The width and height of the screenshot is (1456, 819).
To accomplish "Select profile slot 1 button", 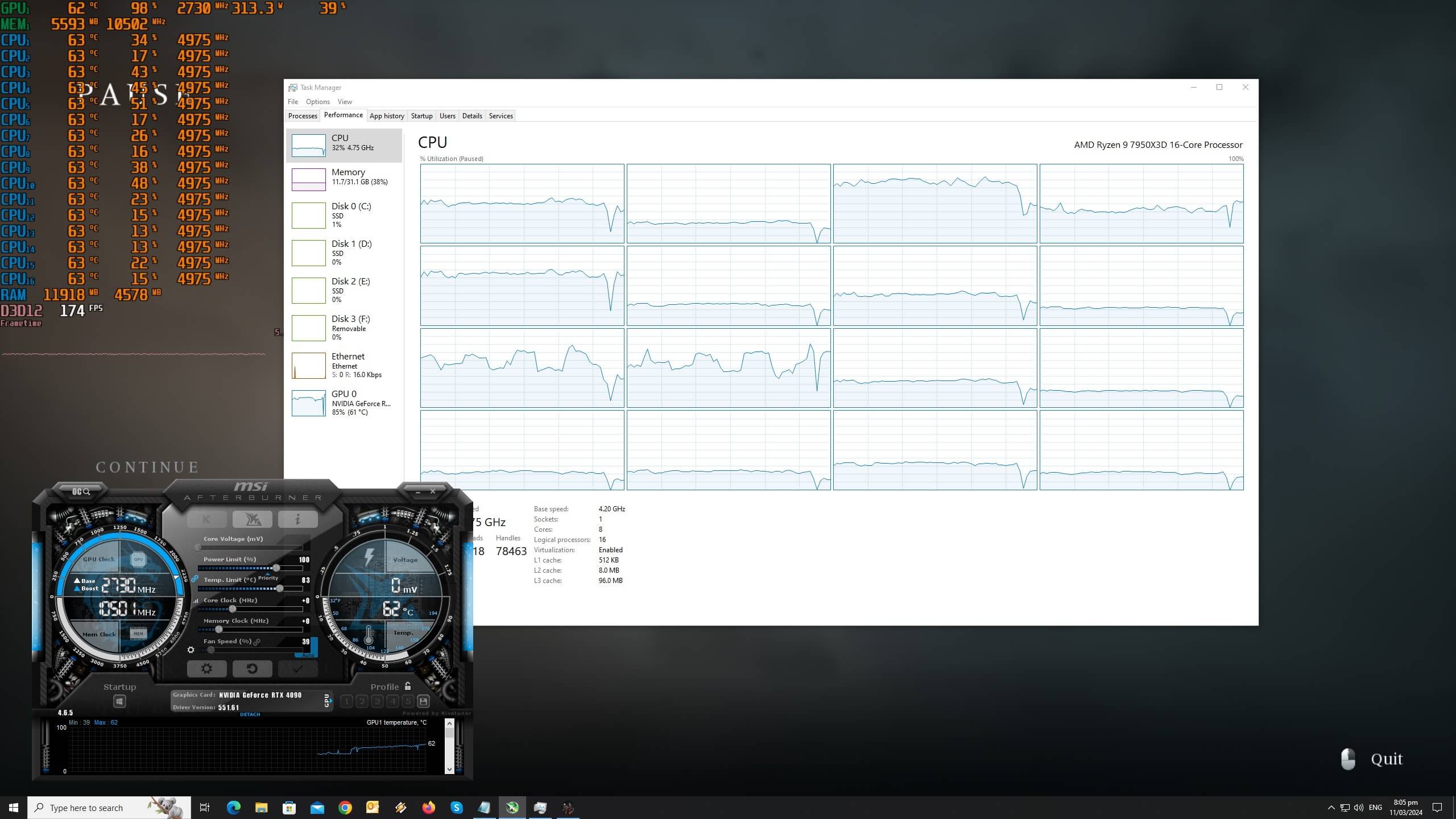I will (347, 701).
